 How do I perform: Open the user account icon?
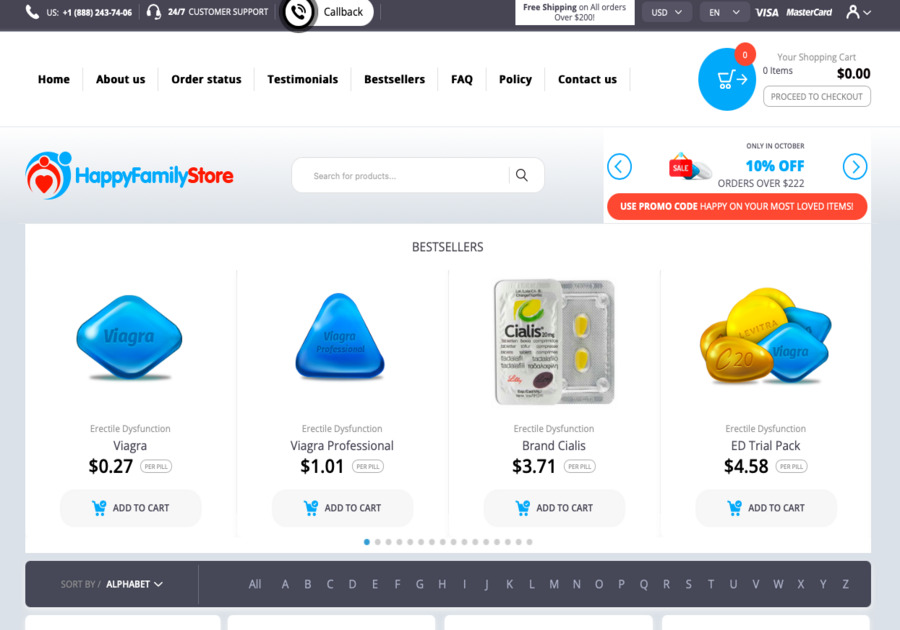[858, 12]
